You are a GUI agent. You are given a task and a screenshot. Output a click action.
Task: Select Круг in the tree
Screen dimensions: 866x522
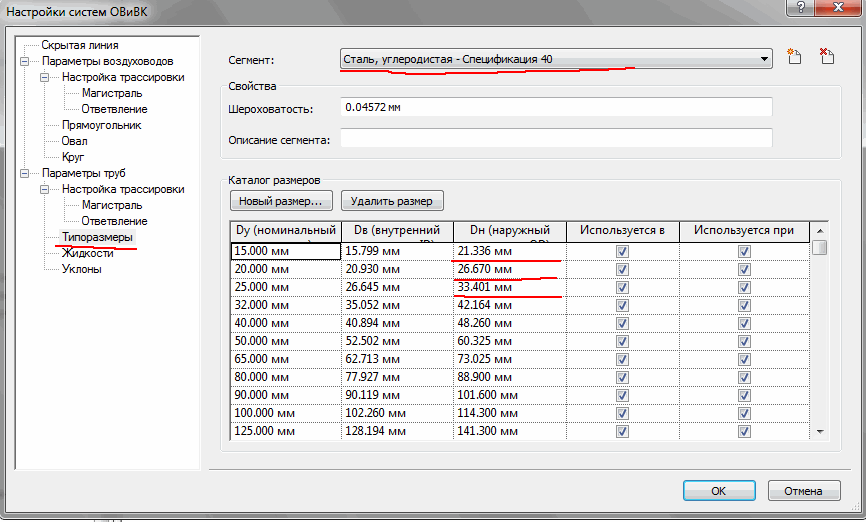click(72, 157)
